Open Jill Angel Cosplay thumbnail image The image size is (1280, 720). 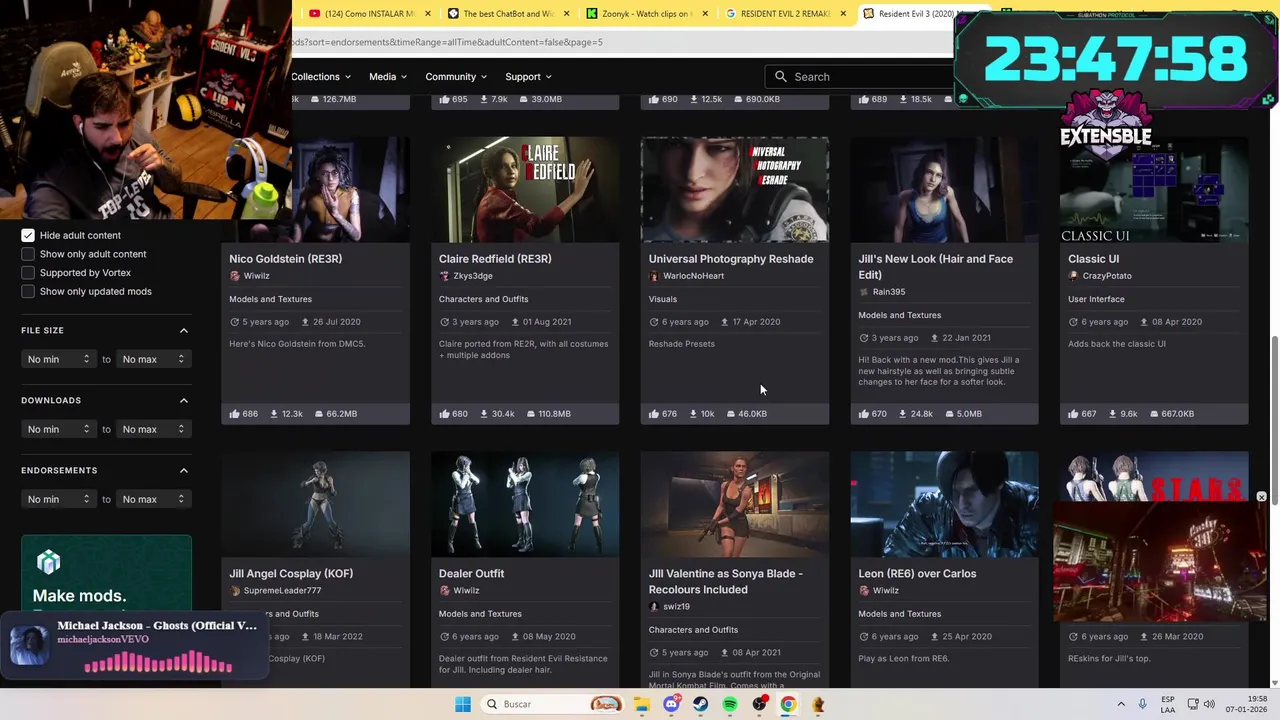315,504
